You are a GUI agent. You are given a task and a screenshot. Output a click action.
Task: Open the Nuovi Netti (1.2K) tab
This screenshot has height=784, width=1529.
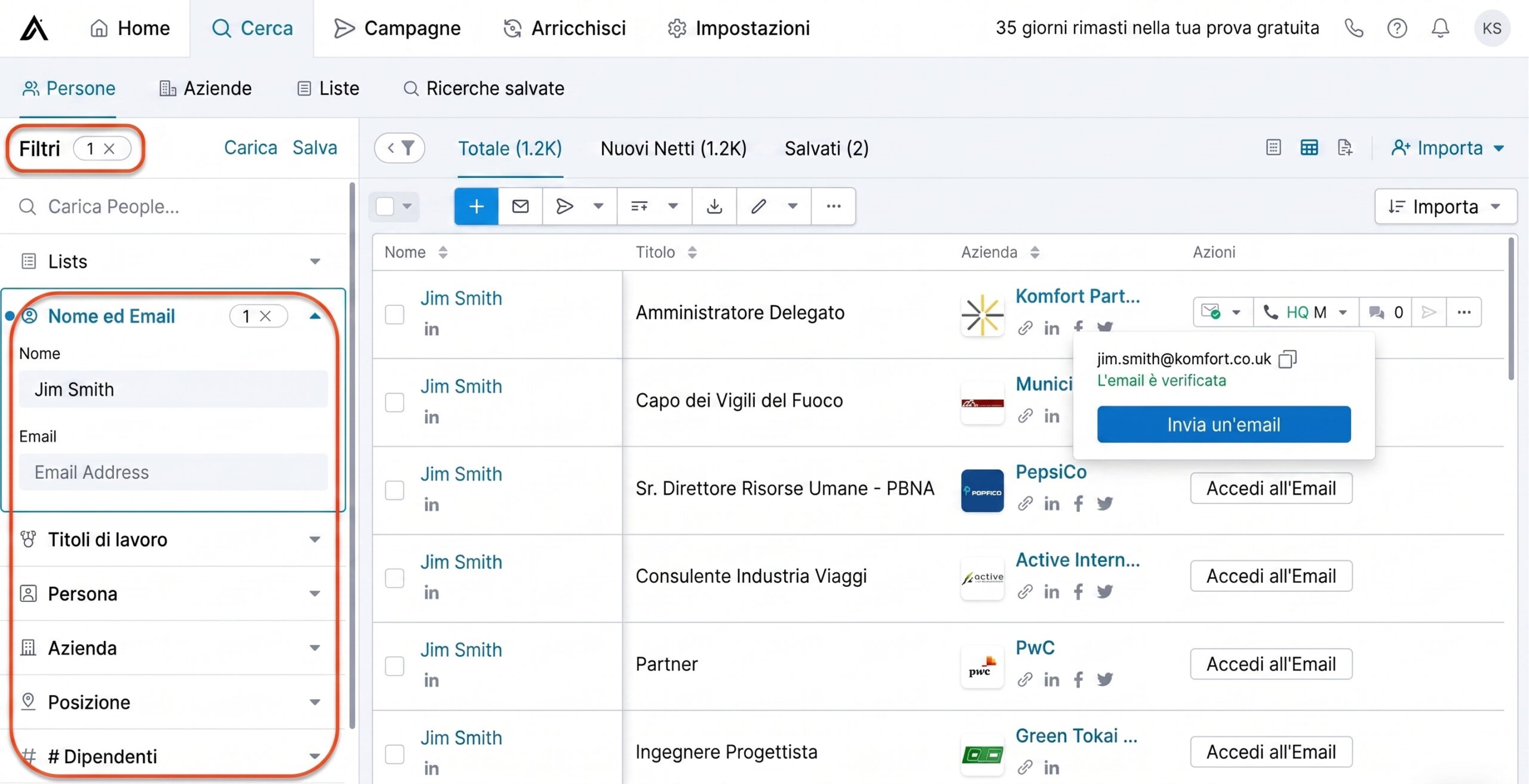point(673,148)
